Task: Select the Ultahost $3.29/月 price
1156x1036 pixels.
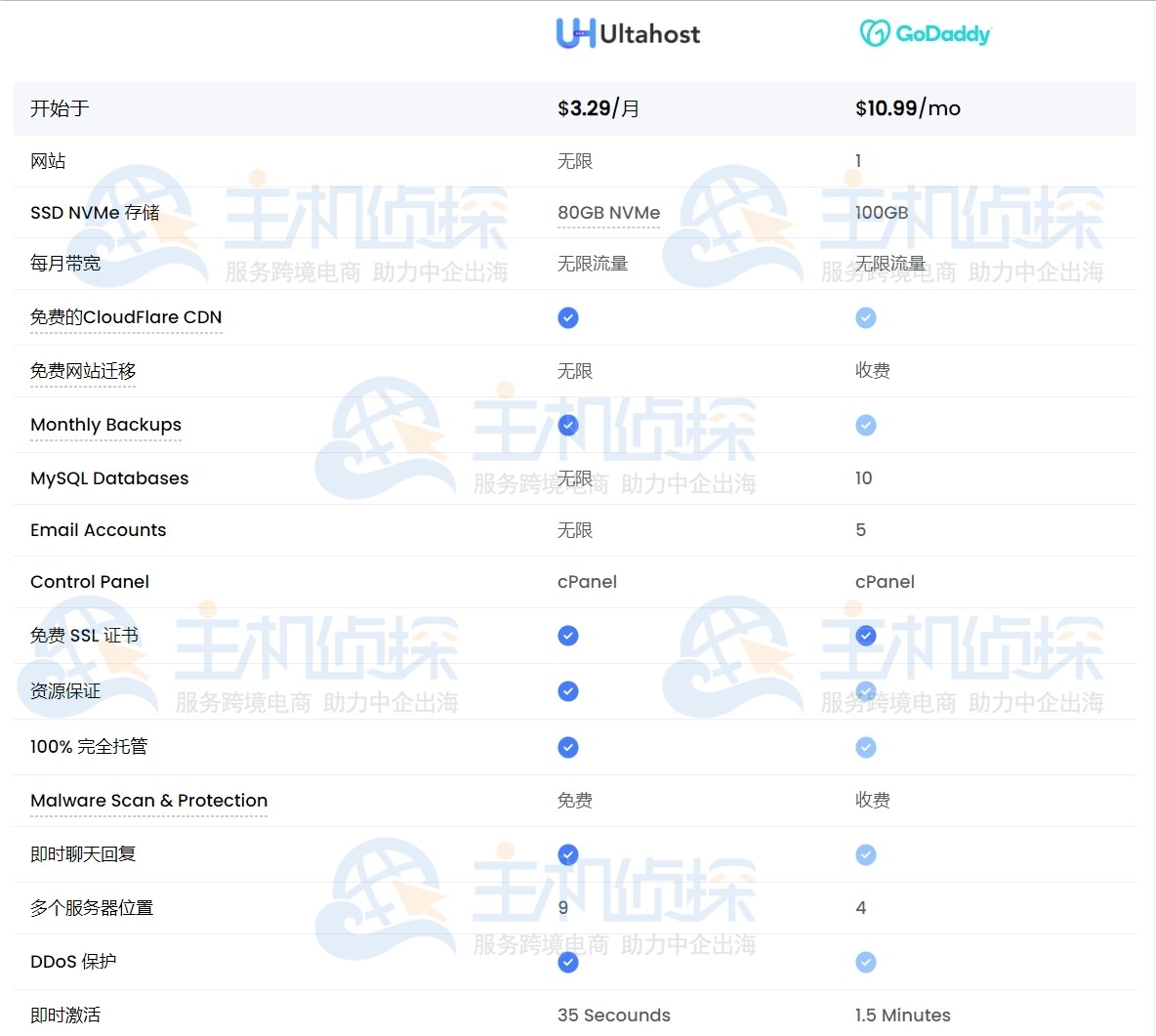Action: point(599,108)
